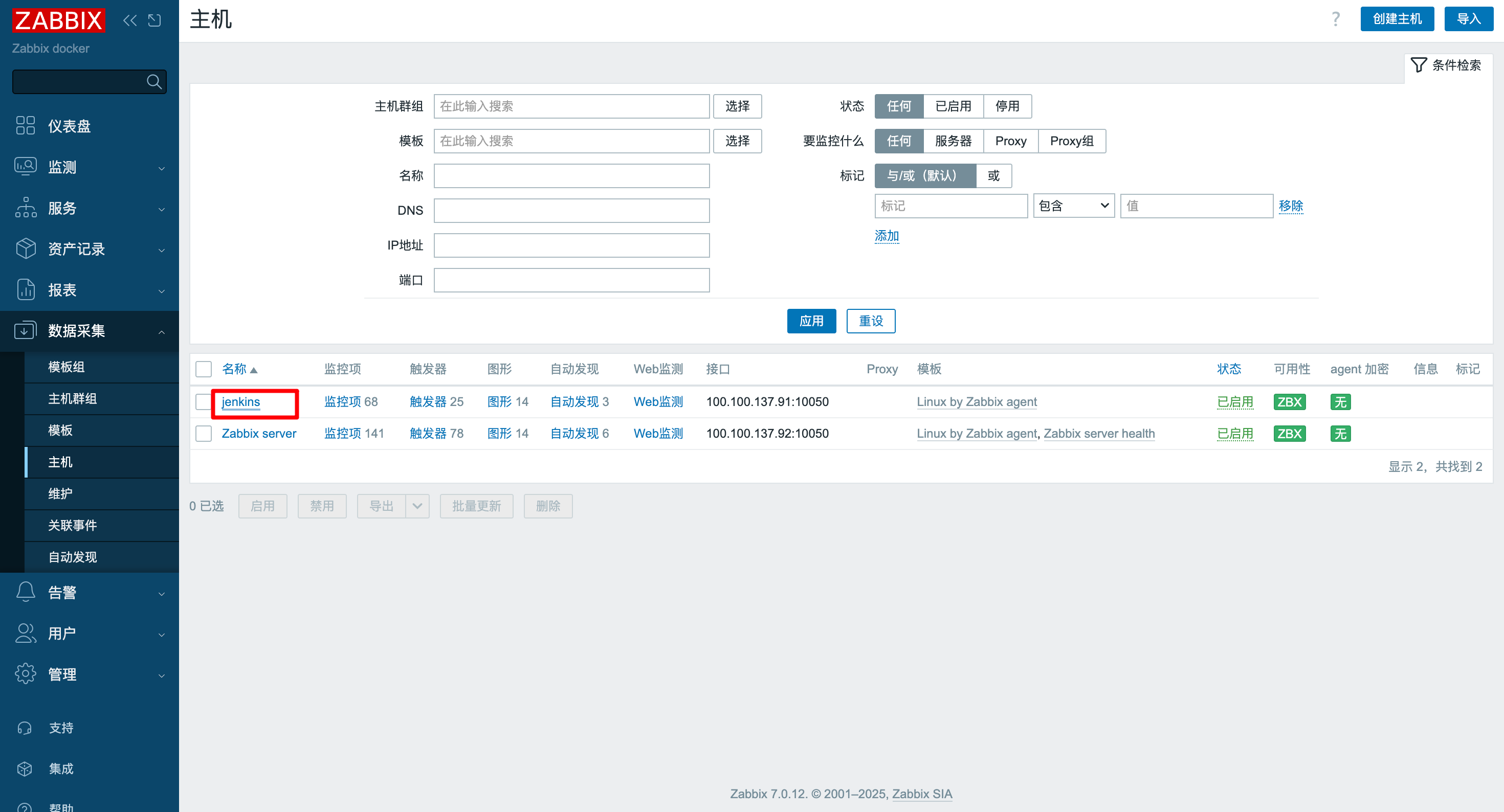Set status filter to 已启用
The width and height of the screenshot is (1504, 812).
(953, 106)
